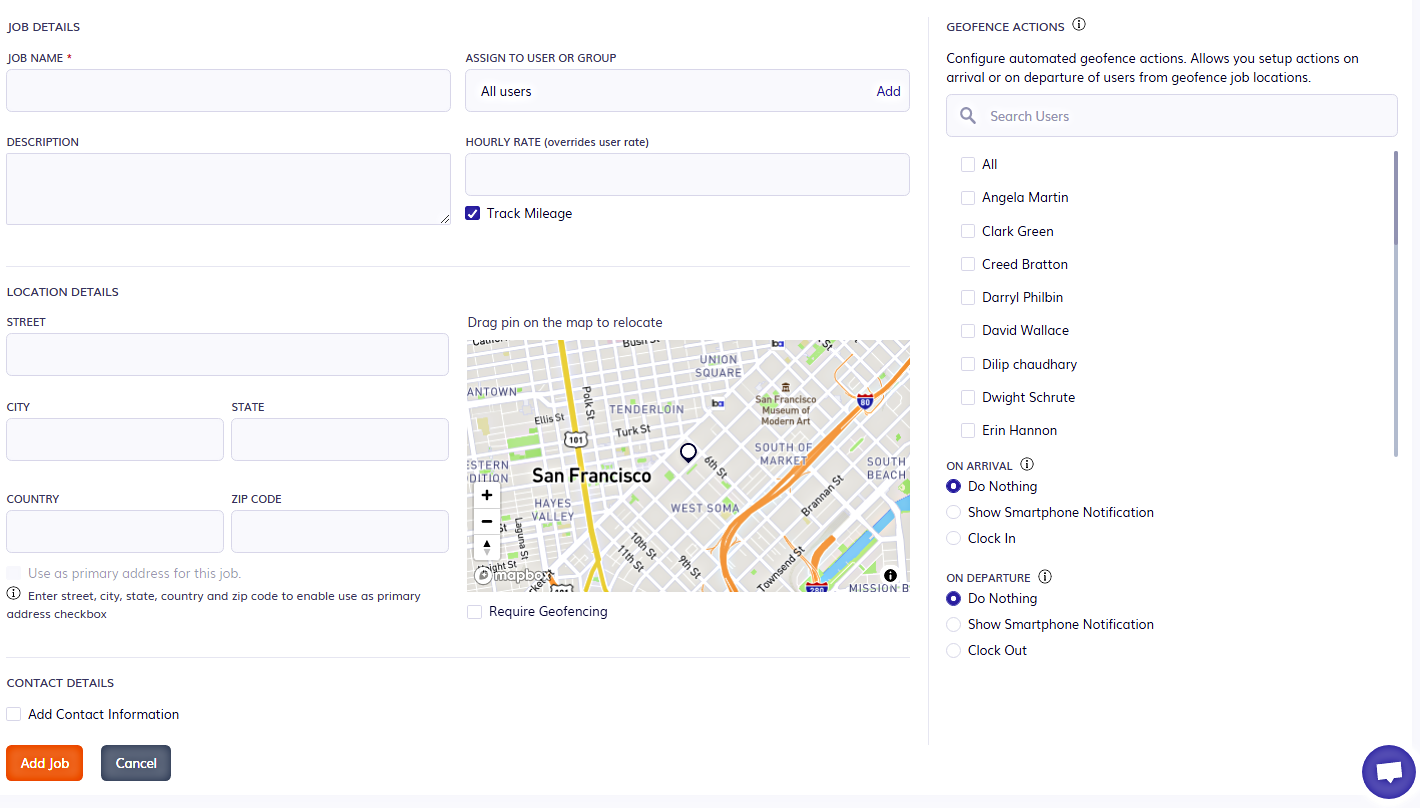Select Clock Out on departure

[954, 650]
